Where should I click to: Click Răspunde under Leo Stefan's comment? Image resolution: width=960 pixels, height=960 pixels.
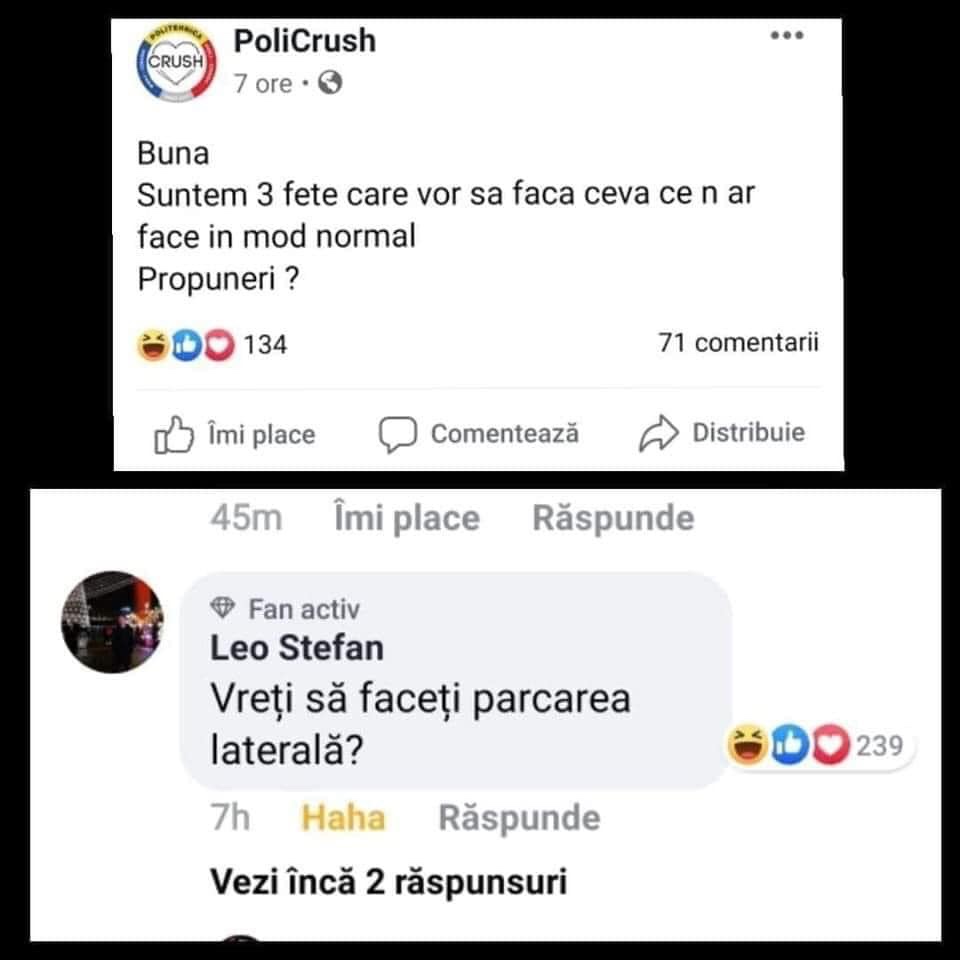point(519,818)
